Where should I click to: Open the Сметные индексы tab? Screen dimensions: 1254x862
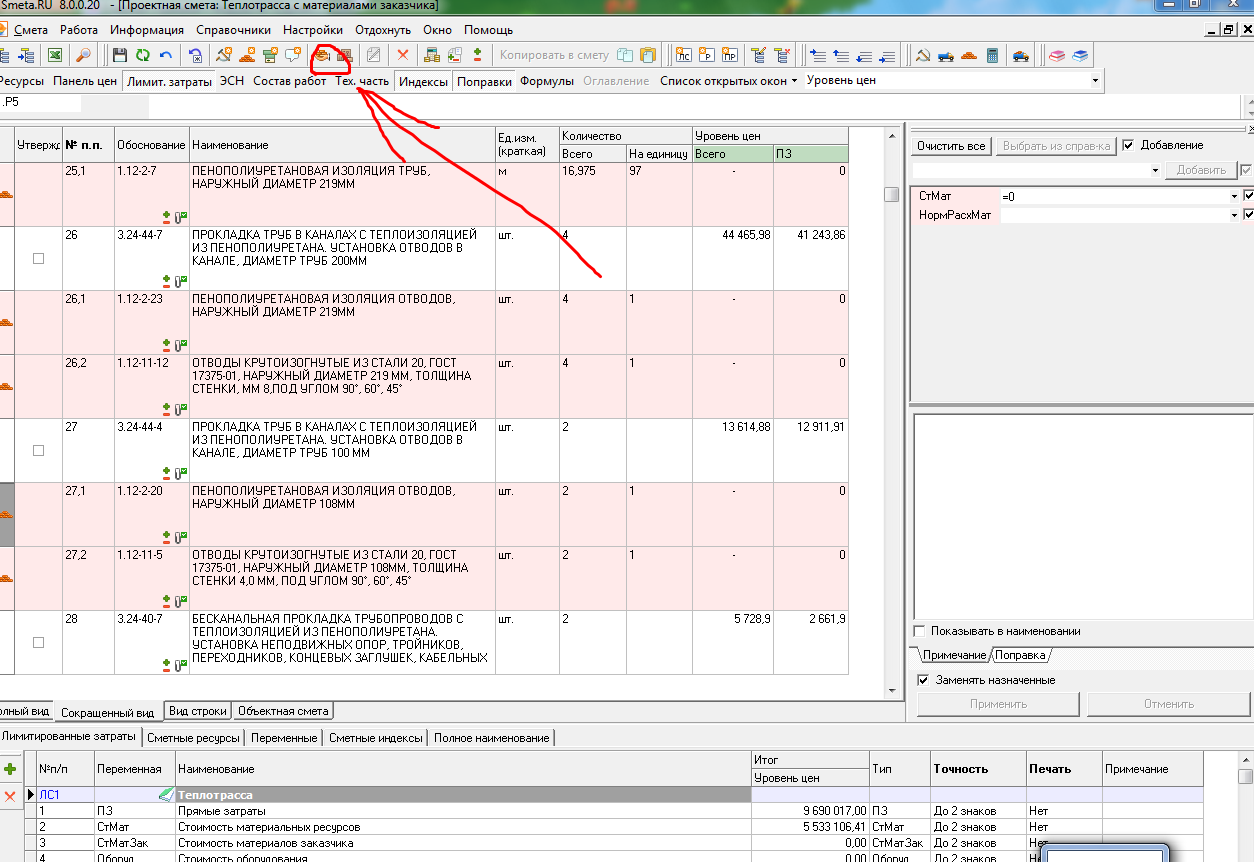click(x=376, y=737)
